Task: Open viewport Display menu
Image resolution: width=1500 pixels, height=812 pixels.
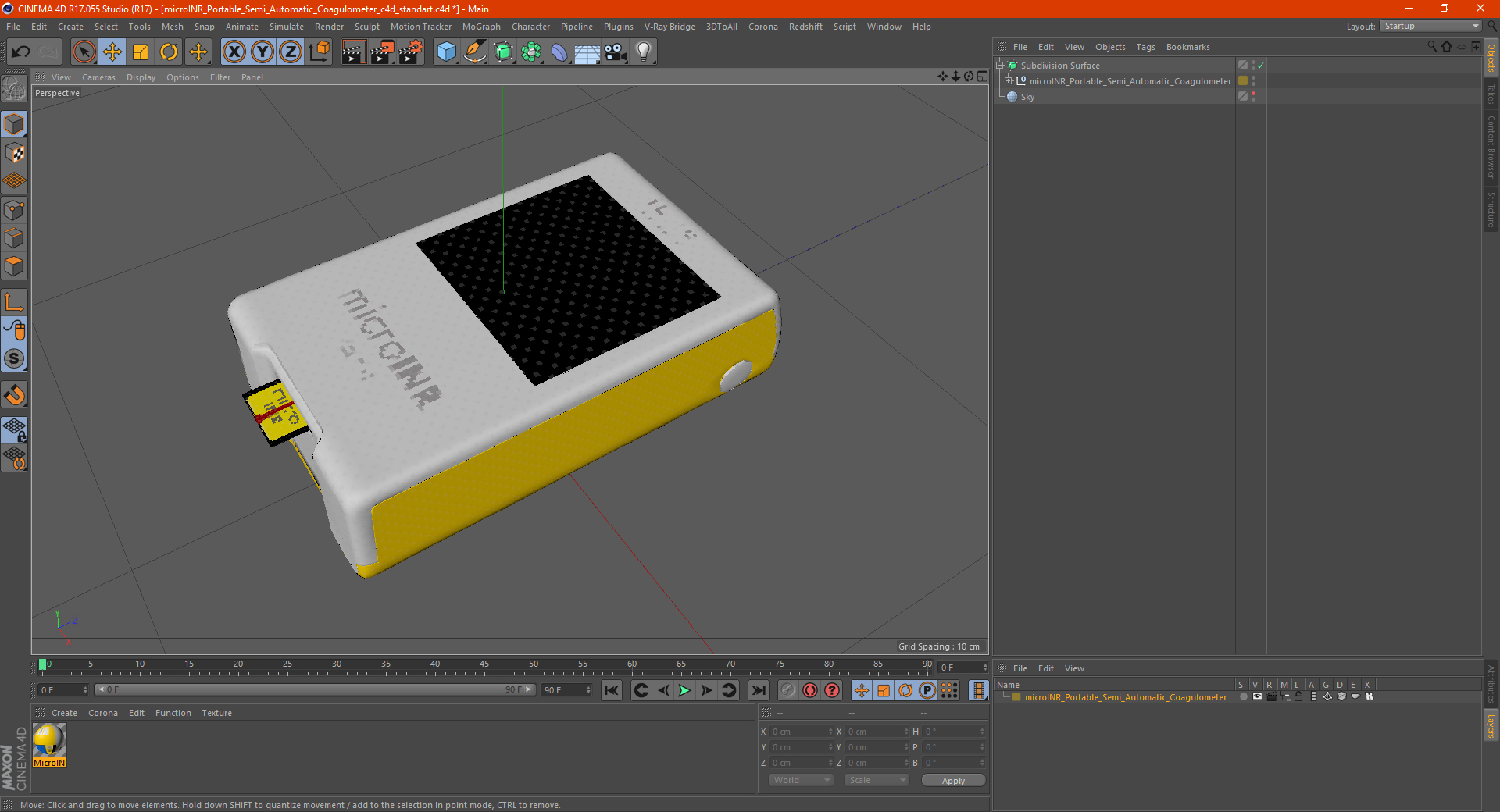Action: pyautogui.click(x=141, y=77)
